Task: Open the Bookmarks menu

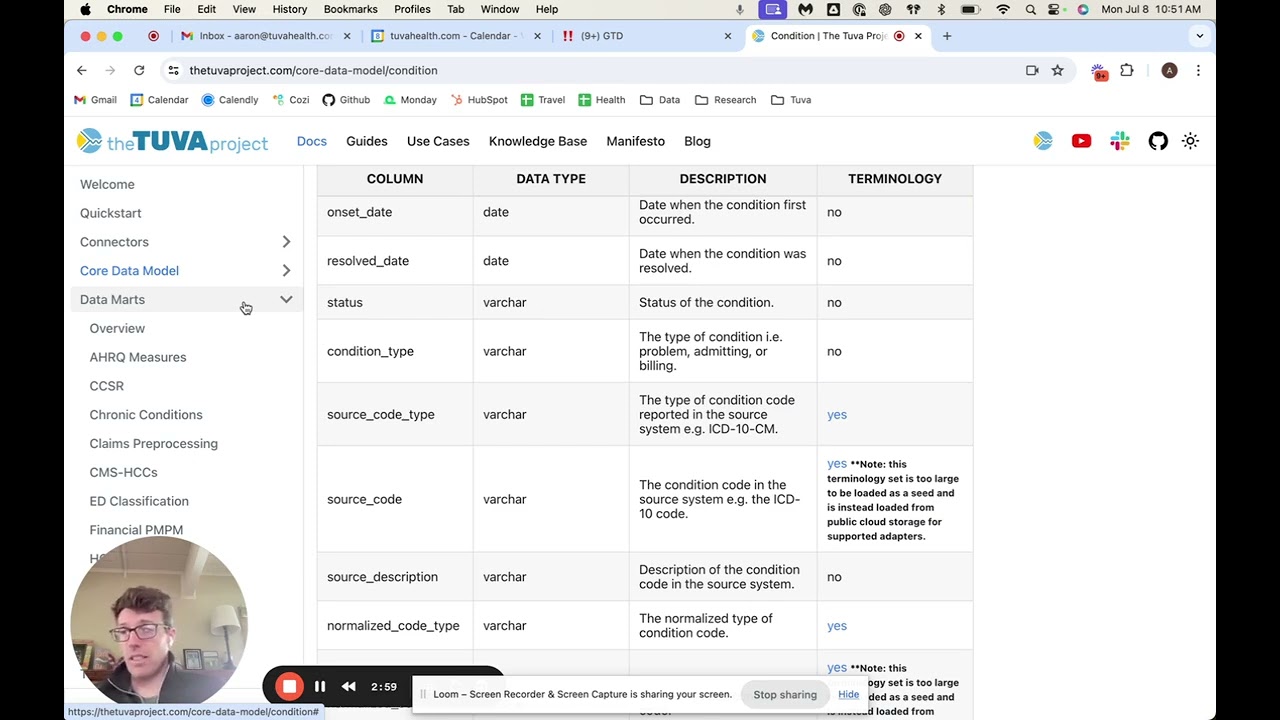Action: click(x=350, y=9)
